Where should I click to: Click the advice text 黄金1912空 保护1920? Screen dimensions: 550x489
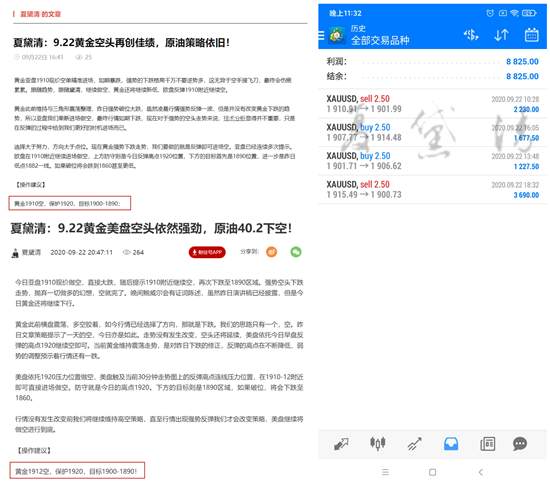[77, 471]
